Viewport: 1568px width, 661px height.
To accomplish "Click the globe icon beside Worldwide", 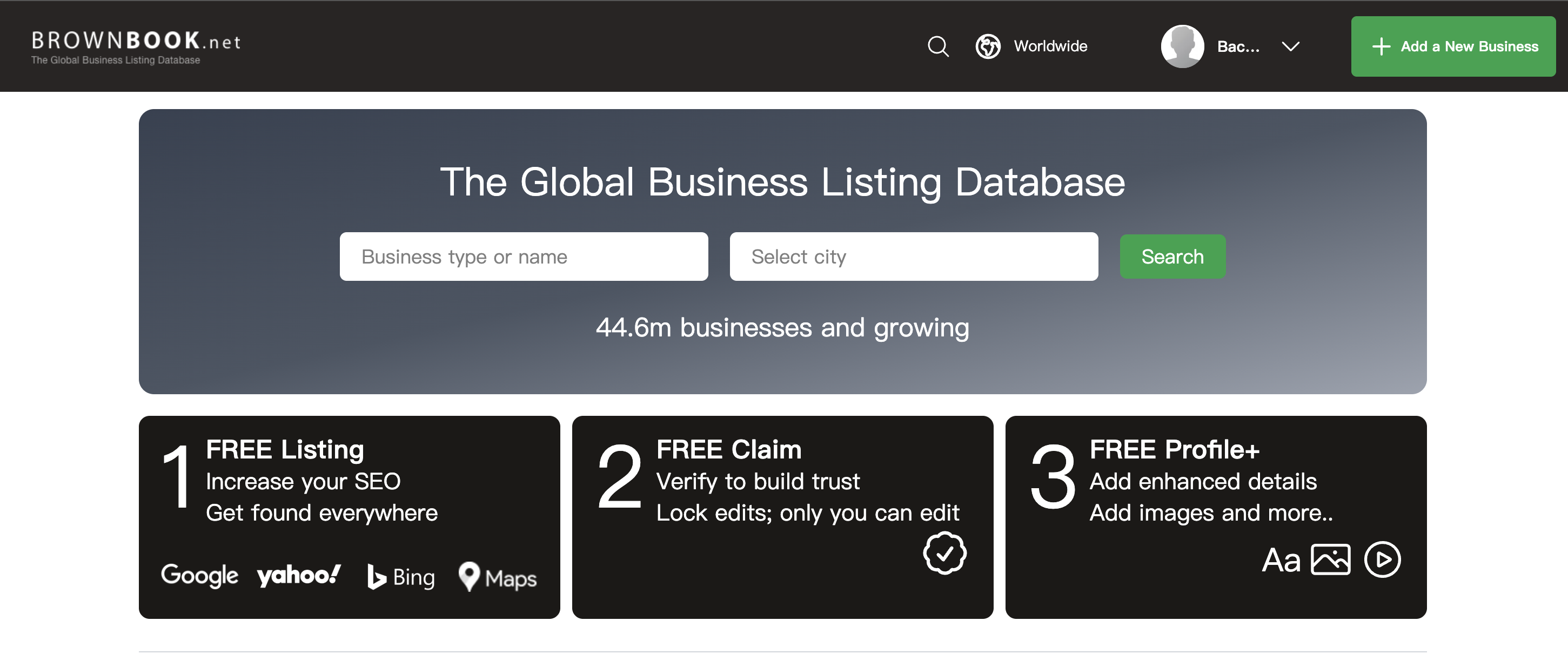I will click(988, 46).
